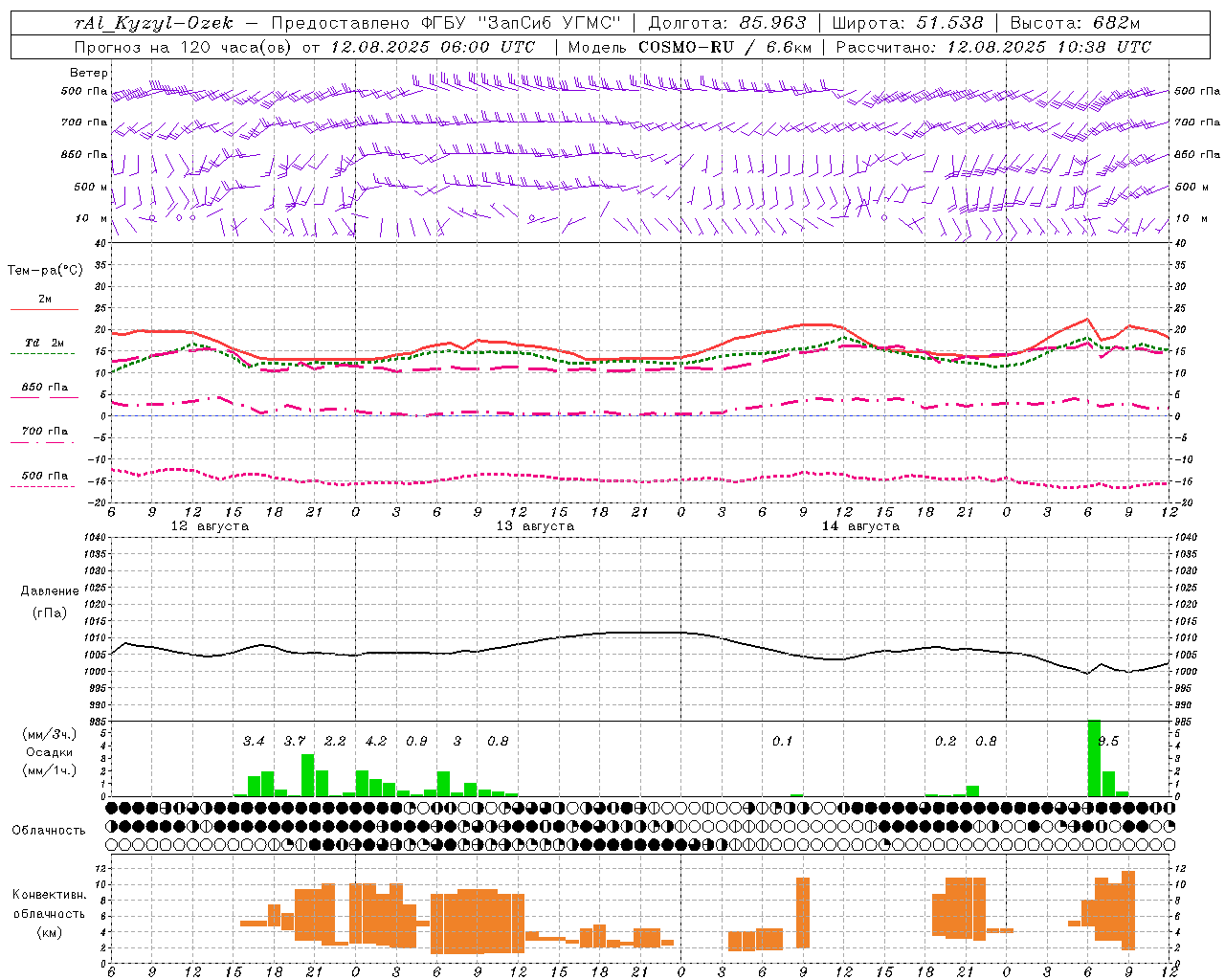Click the elevation text Высота: 682м
The height and width of the screenshot is (980, 1225).
[x=1075, y=22]
